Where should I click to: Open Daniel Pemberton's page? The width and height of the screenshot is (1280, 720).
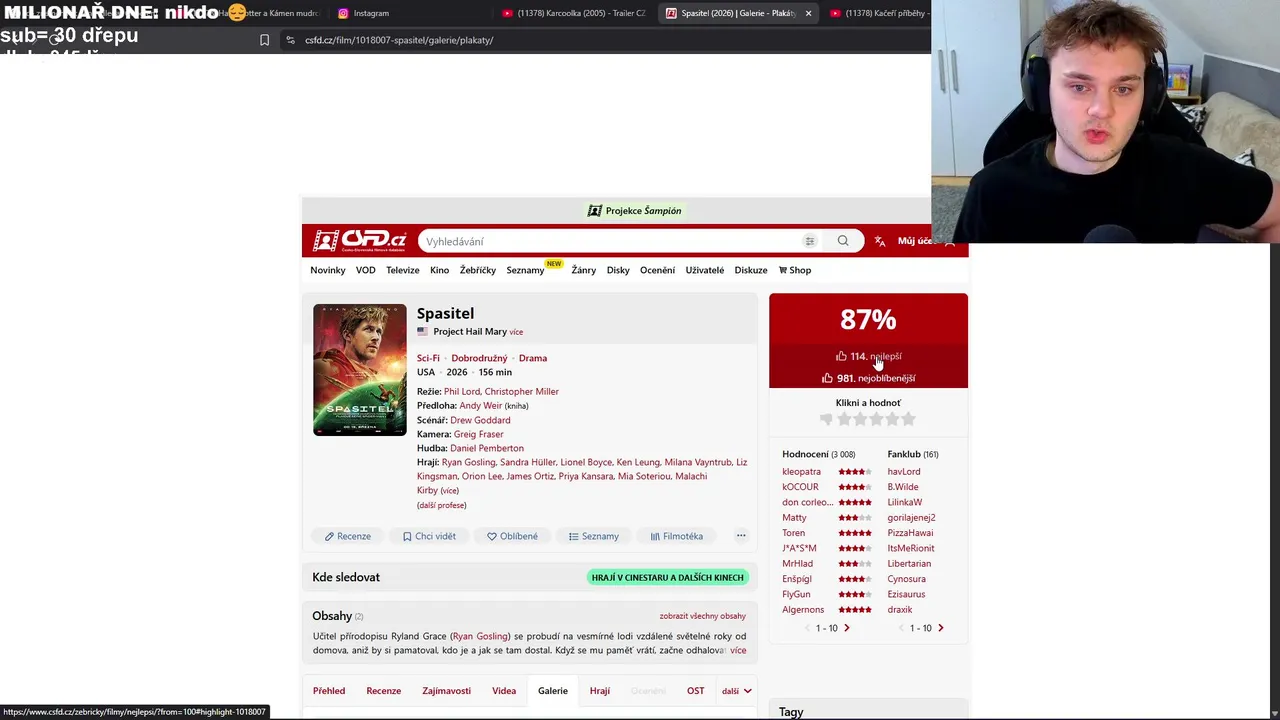tap(487, 448)
